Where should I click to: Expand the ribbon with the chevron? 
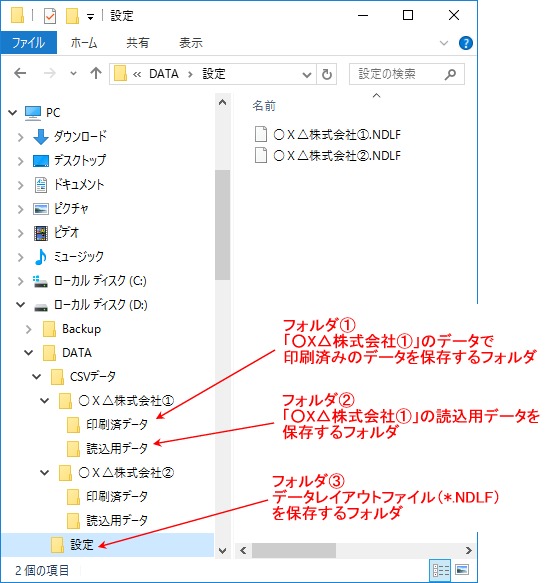click(444, 43)
